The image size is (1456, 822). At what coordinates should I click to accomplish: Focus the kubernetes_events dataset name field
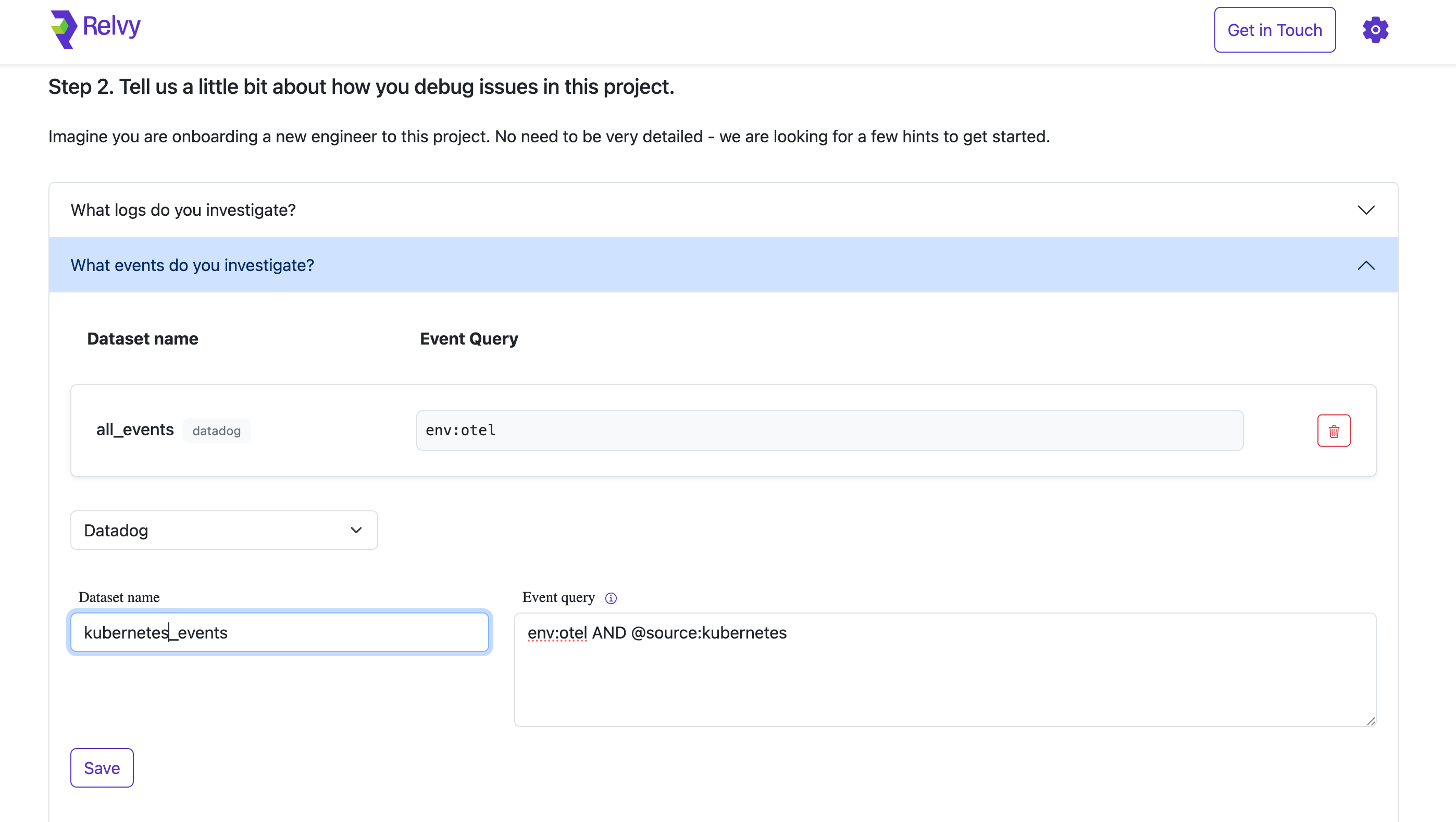click(279, 632)
